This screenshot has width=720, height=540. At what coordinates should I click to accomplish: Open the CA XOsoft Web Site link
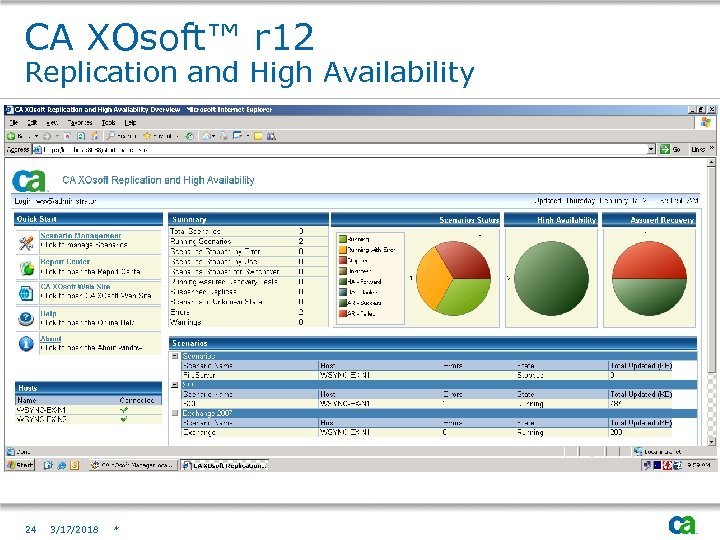[75, 286]
